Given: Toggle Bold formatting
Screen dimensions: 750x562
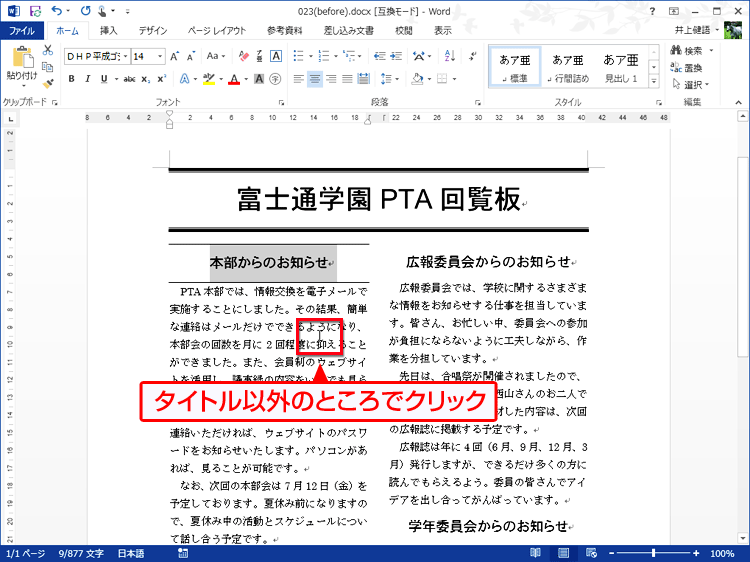Looking at the screenshot, I should click(71, 79).
